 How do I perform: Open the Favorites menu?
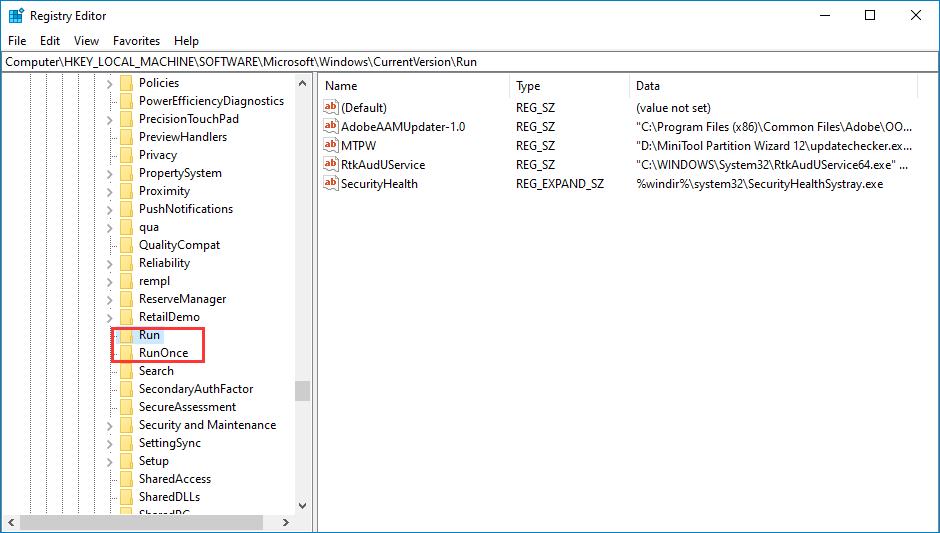(x=136, y=41)
